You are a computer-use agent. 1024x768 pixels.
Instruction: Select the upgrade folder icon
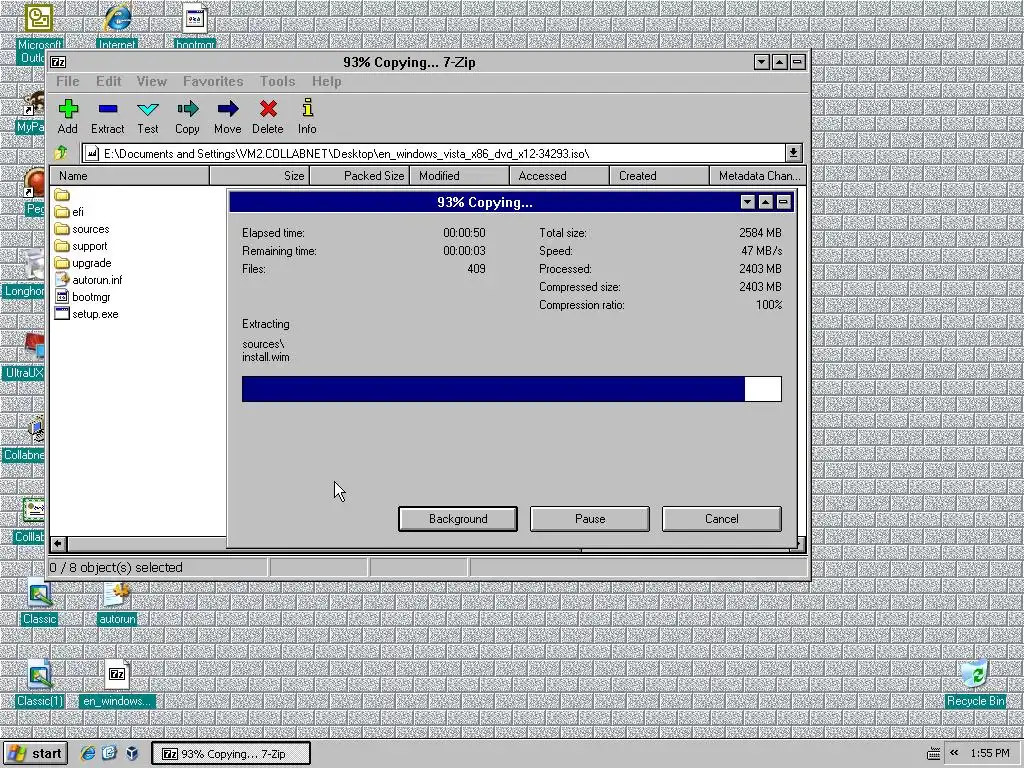click(x=62, y=263)
